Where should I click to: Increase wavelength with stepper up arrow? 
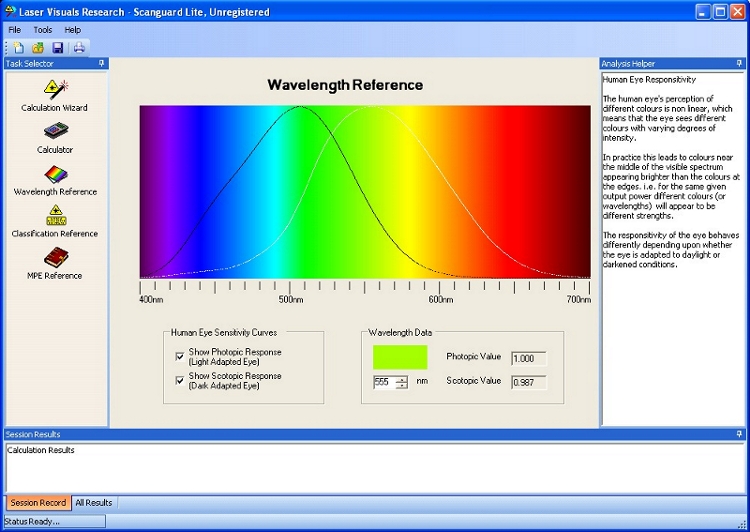coord(403,379)
